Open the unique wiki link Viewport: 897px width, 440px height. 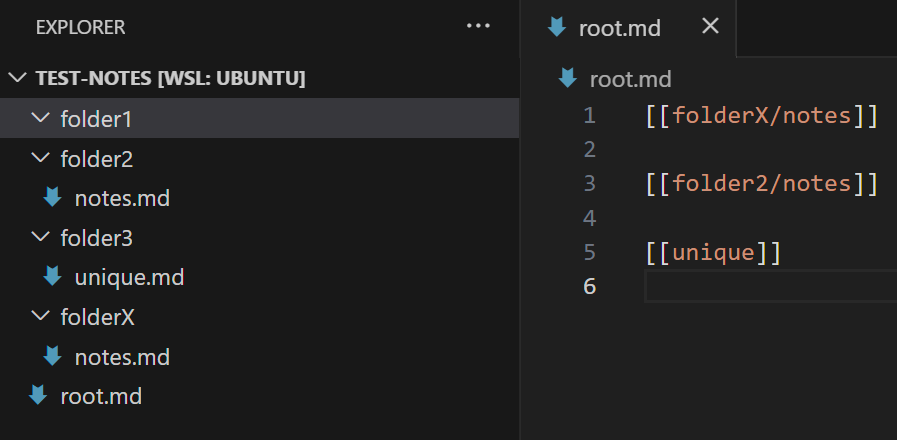[x=713, y=252]
